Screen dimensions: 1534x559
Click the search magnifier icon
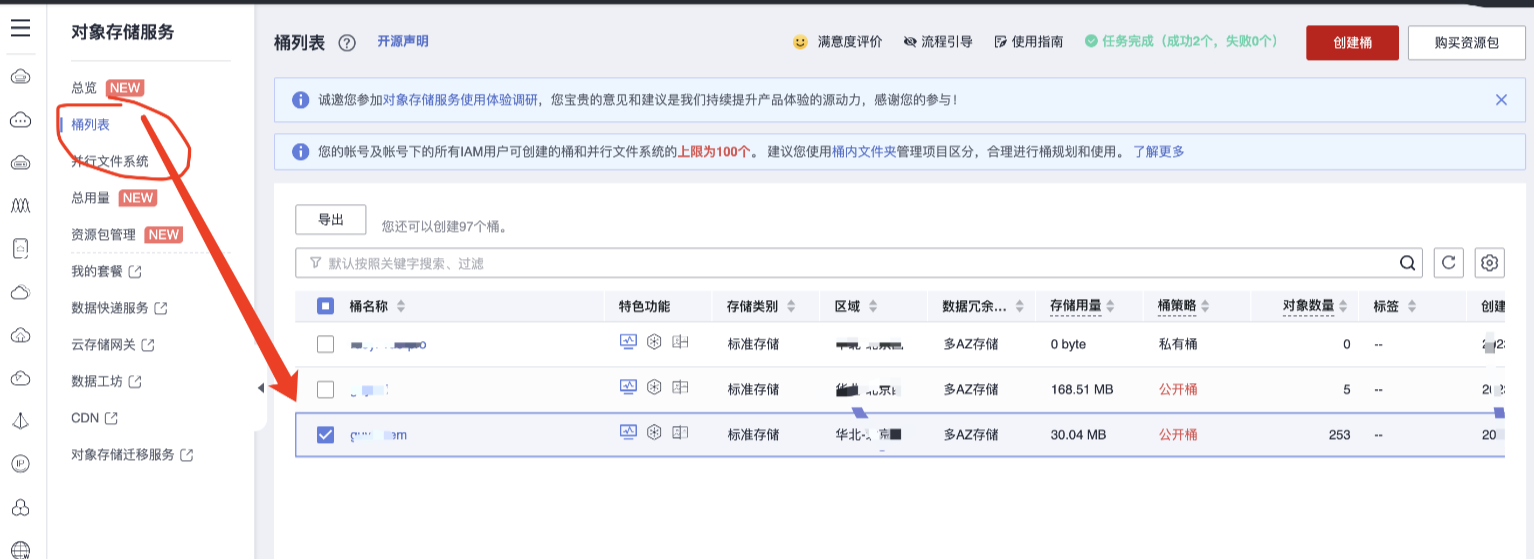pyautogui.click(x=1407, y=263)
